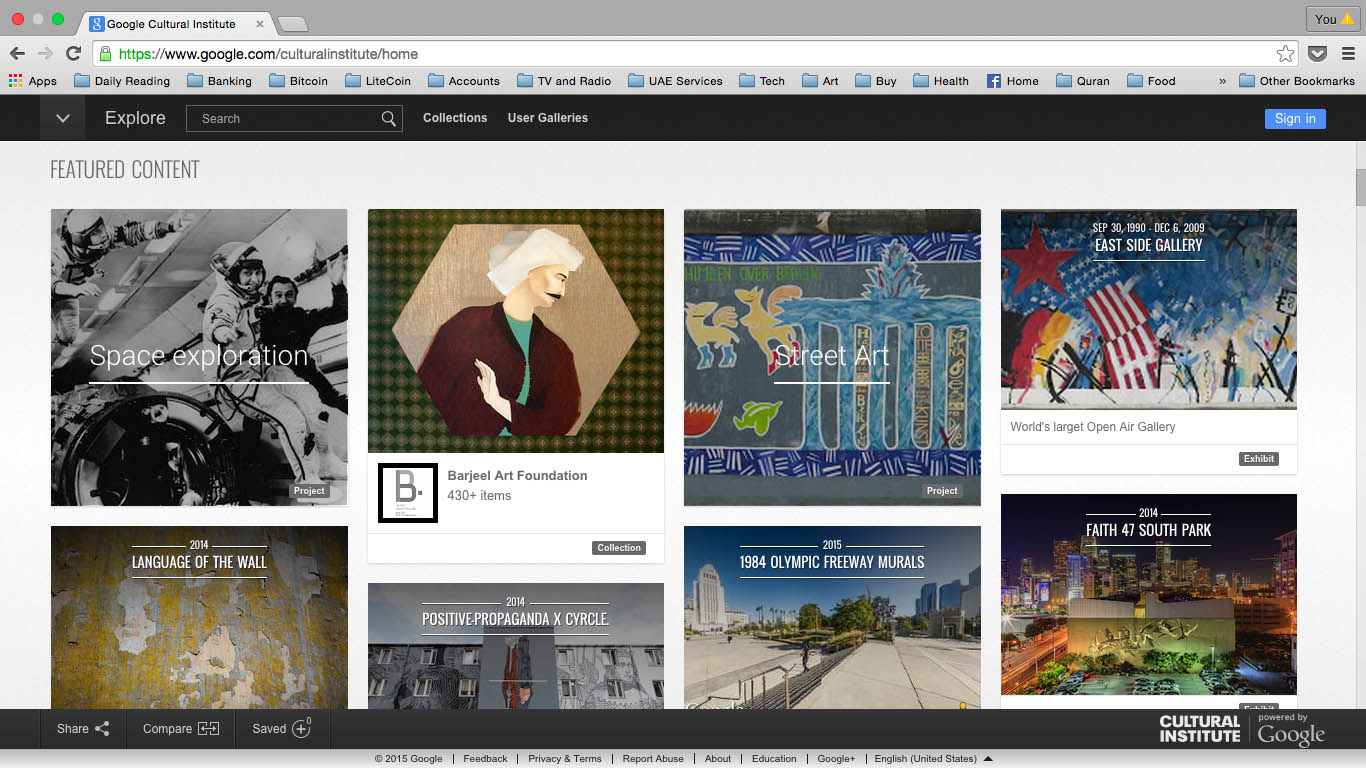The height and width of the screenshot is (768, 1366).
Task: Open the User Galleries menu item
Action: [x=548, y=118]
